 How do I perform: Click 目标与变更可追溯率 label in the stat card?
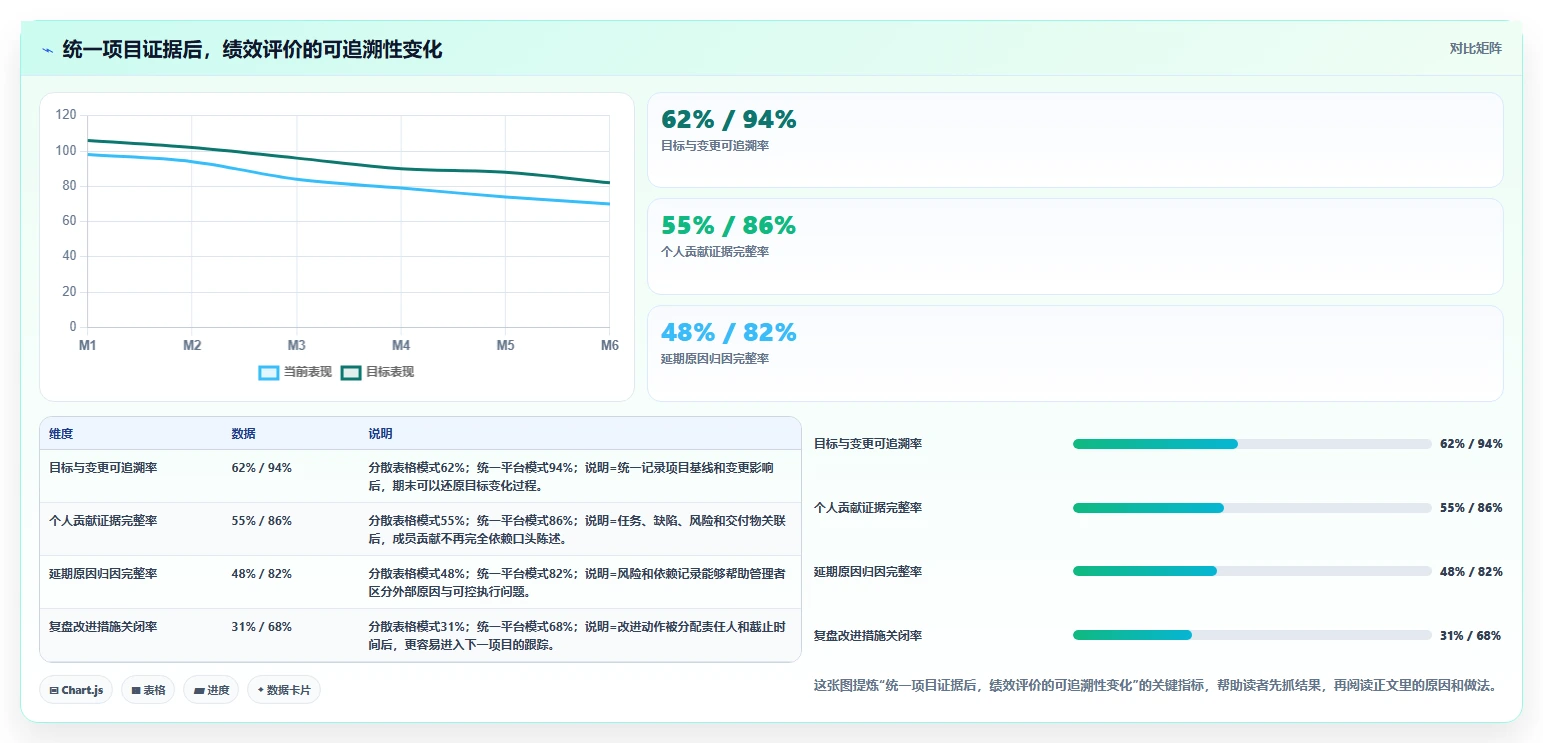click(x=715, y=146)
